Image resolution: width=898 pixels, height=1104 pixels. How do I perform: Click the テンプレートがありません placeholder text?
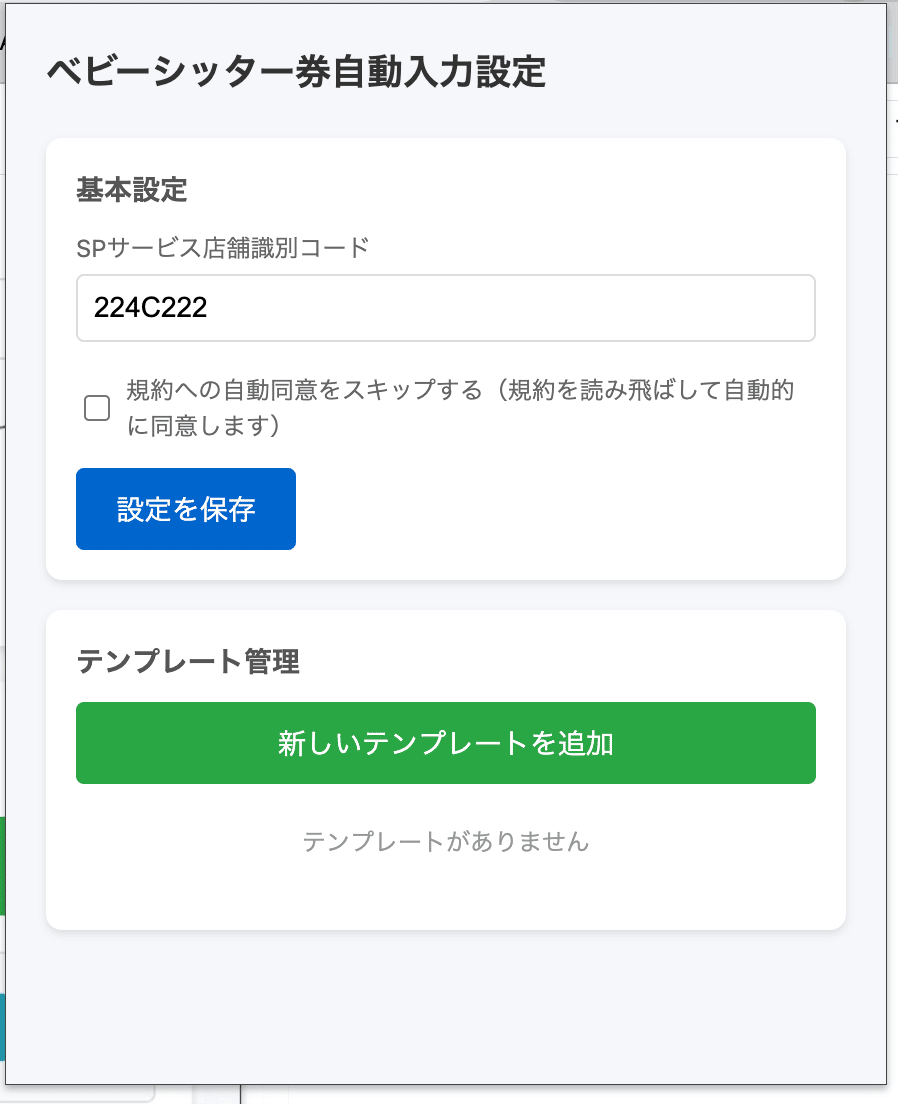click(446, 842)
